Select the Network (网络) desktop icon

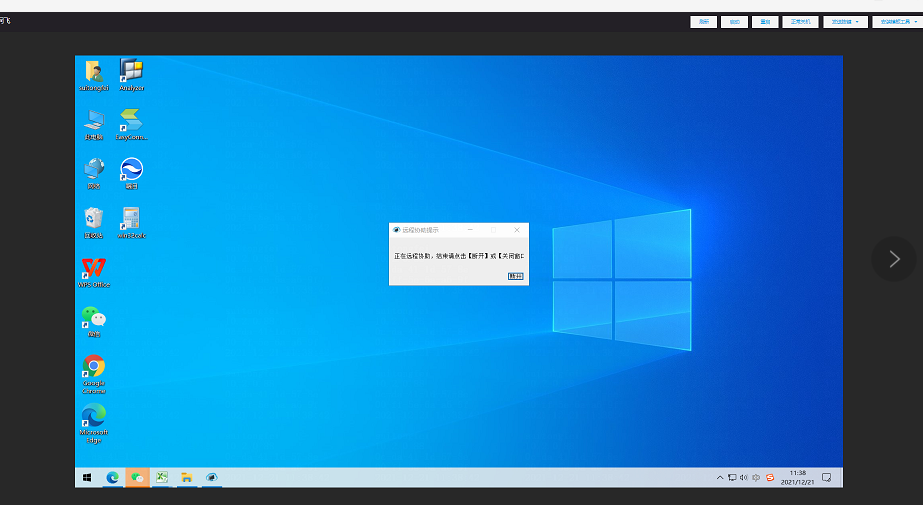click(94, 173)
